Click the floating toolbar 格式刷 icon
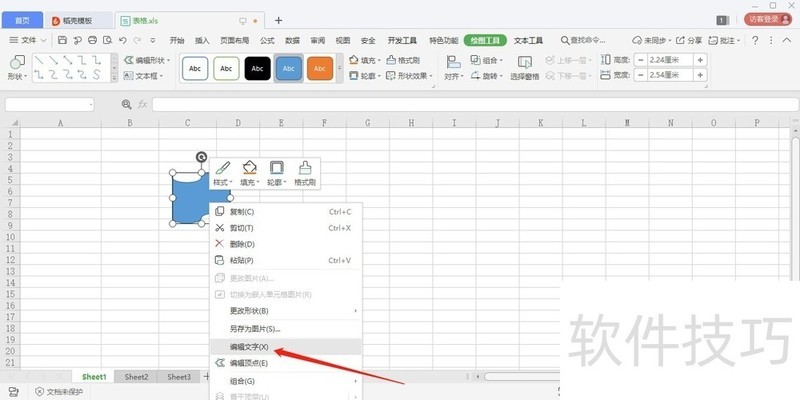 pyautogui.click(x=305, y=168)
